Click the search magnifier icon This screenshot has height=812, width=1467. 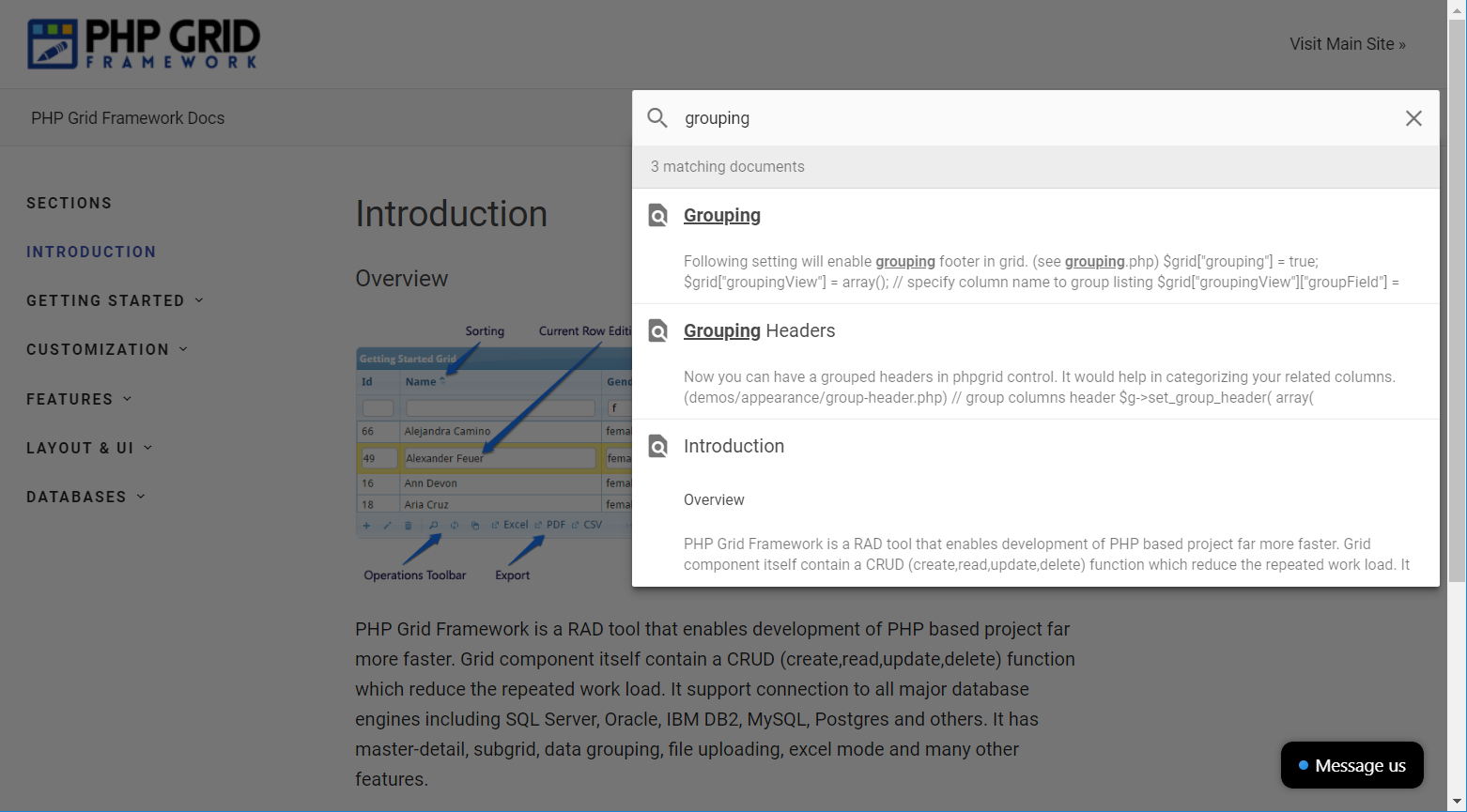click(x=657, y=118)
